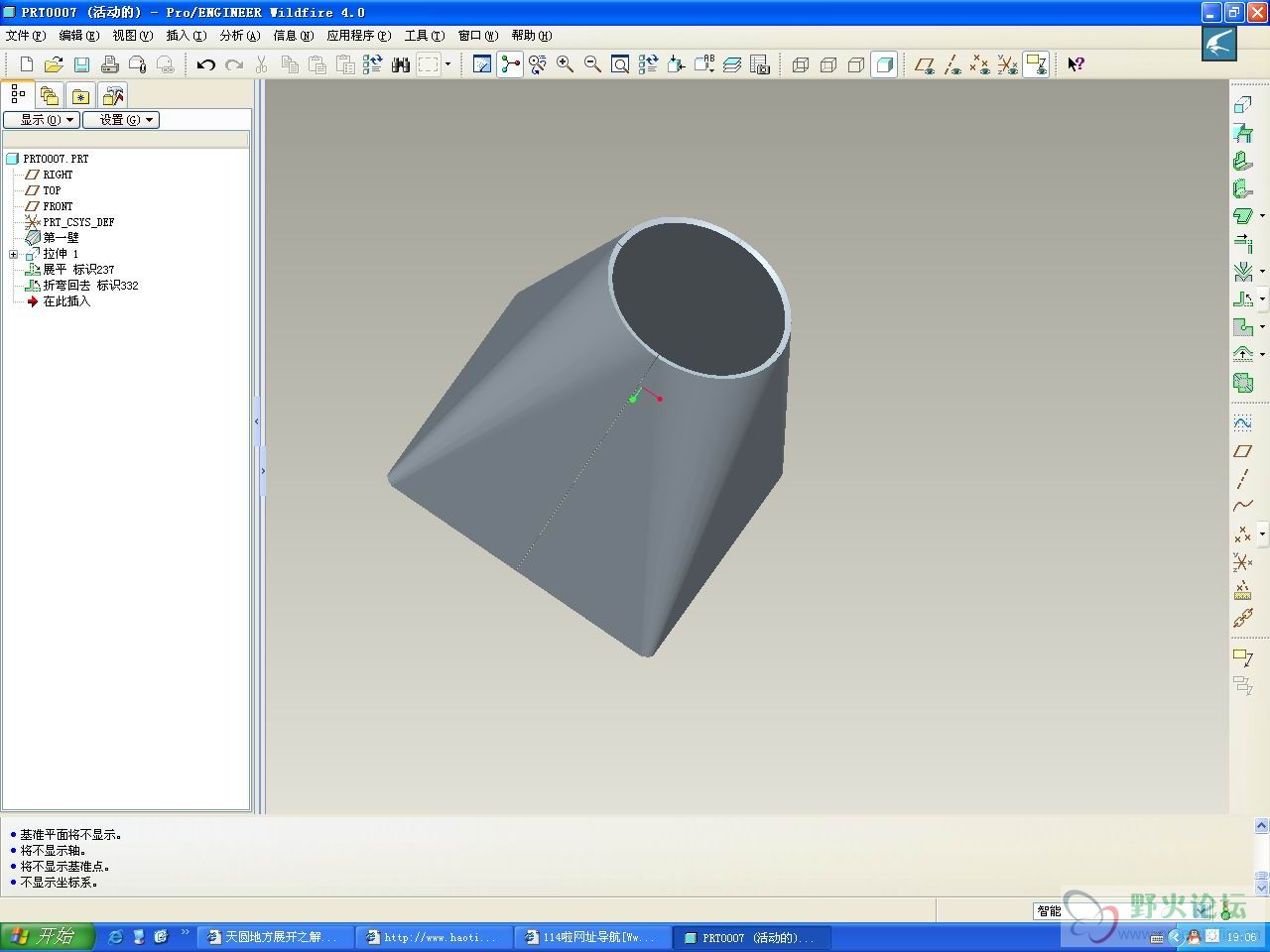Open the 设置 dropdown in model tree

(x=121, y=120)
